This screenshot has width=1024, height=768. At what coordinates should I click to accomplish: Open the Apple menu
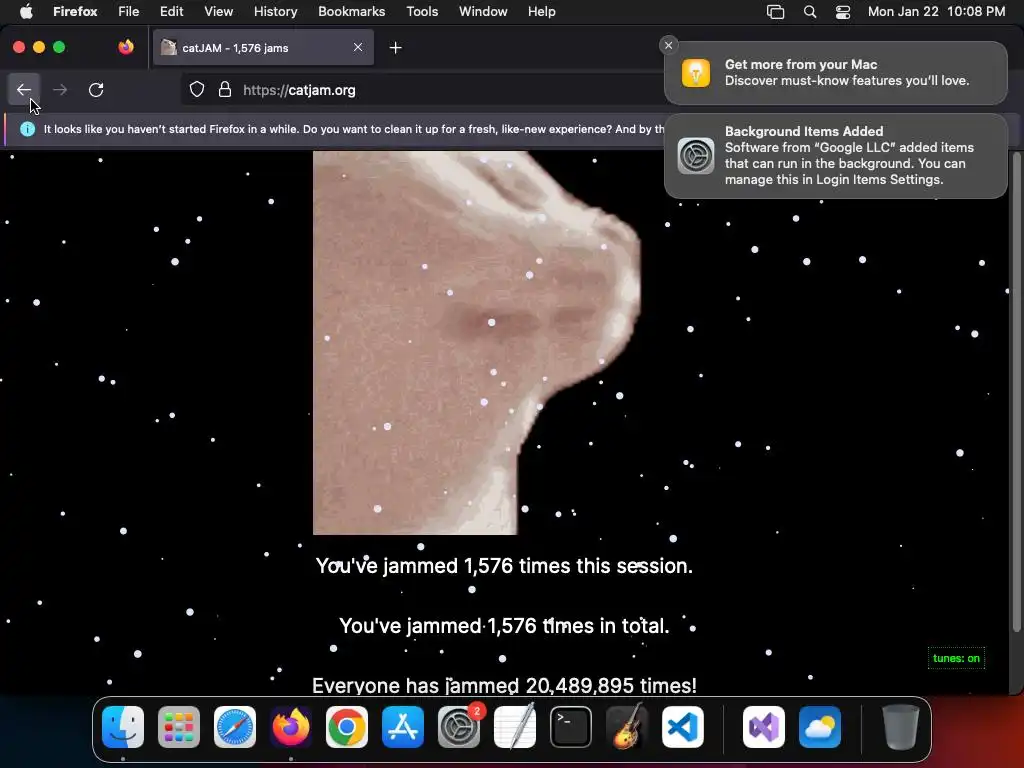26,11
